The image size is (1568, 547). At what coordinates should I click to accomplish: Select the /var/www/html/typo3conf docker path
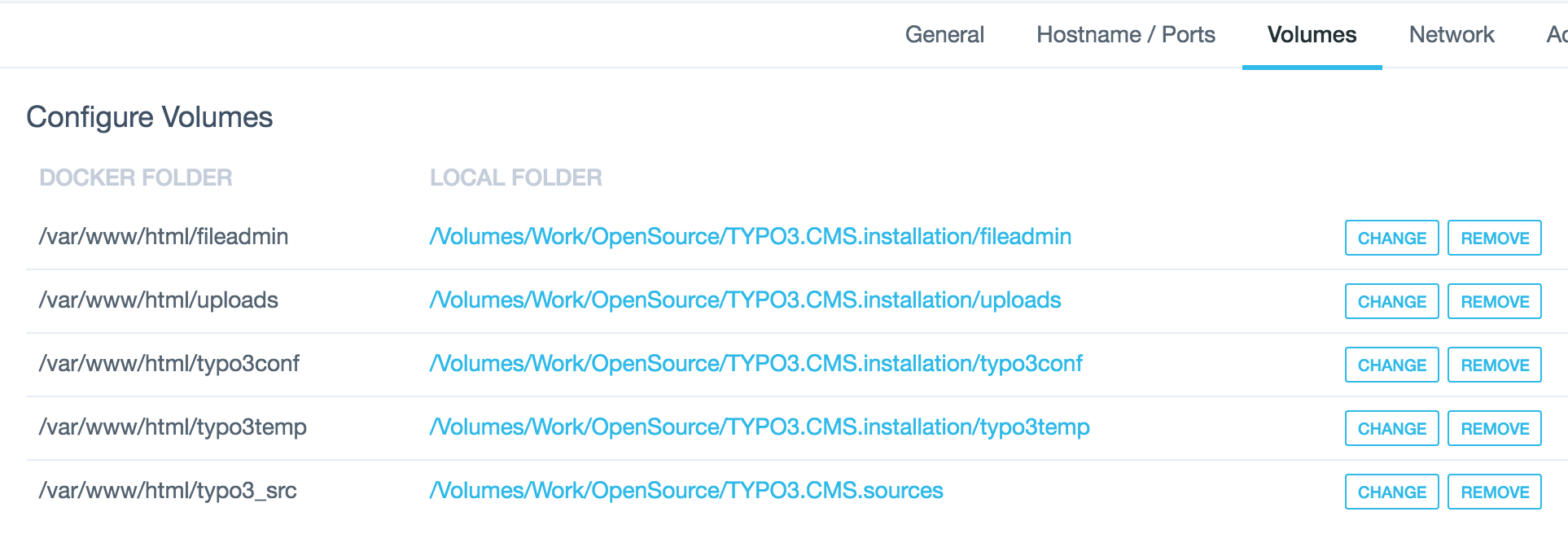[x=169, y=363]
